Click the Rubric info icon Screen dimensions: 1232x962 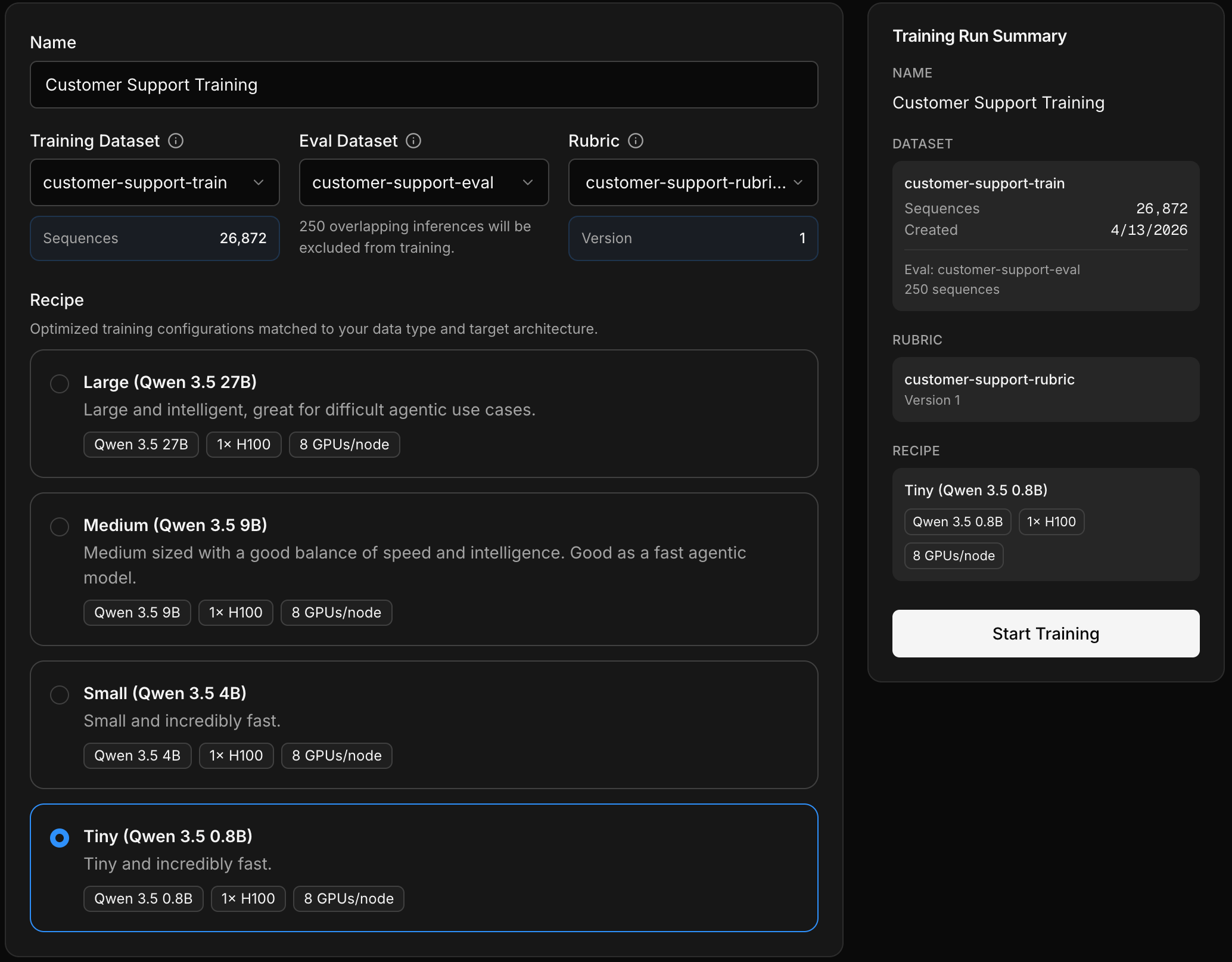(x=636, y=141)
